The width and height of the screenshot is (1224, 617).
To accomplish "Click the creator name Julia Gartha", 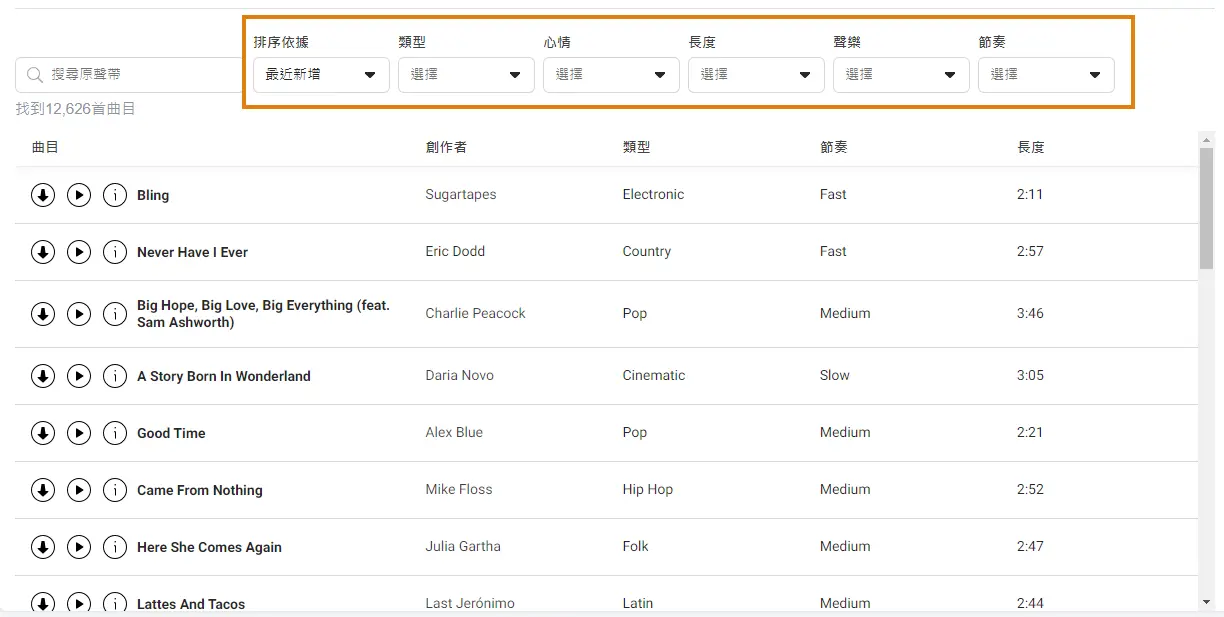I will 463,546.
